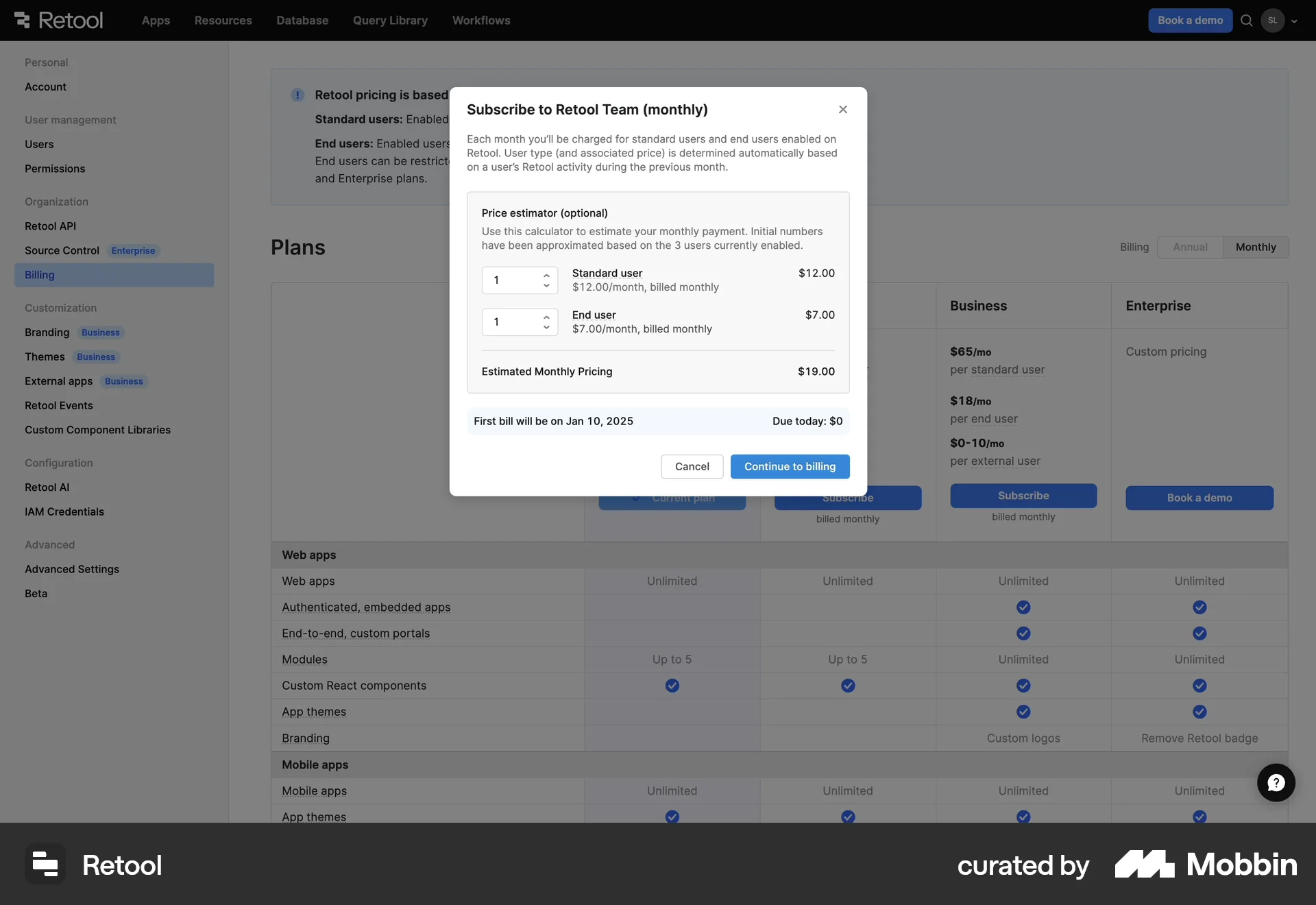The height and width of the screenshot is (905, 1316).
Task: Click the Enterprise checkmark for Authenticated, embedded apps
Action: tap(1199, 607)
